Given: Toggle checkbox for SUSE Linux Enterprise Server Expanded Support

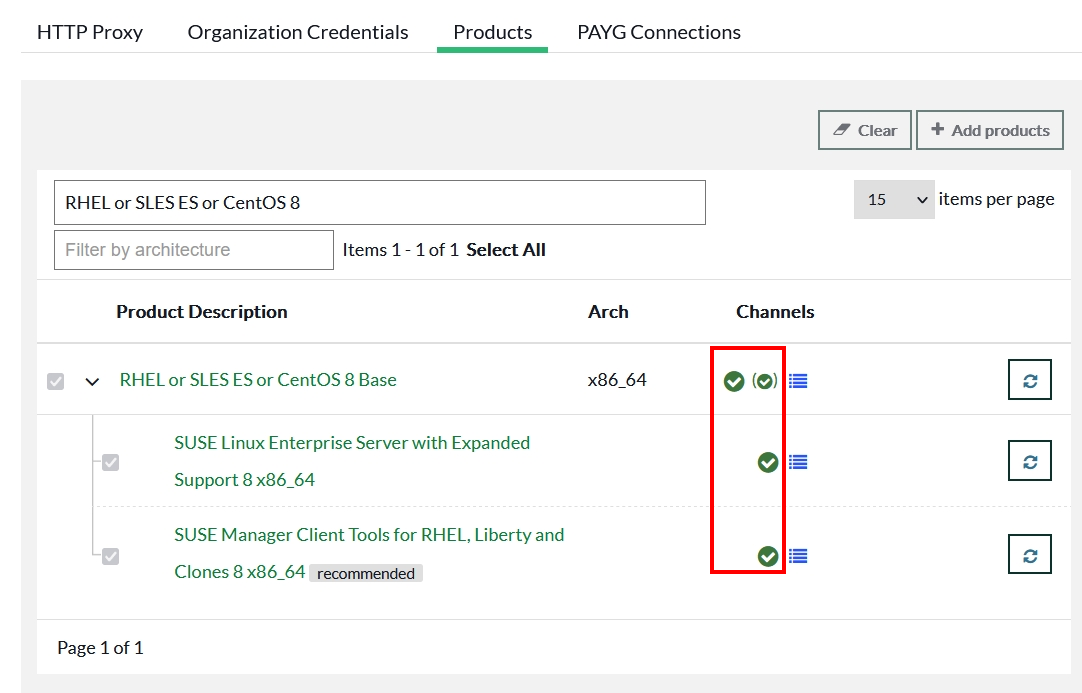Looking at the screenshot, I should pyautogui.click(x=110, y=462).
